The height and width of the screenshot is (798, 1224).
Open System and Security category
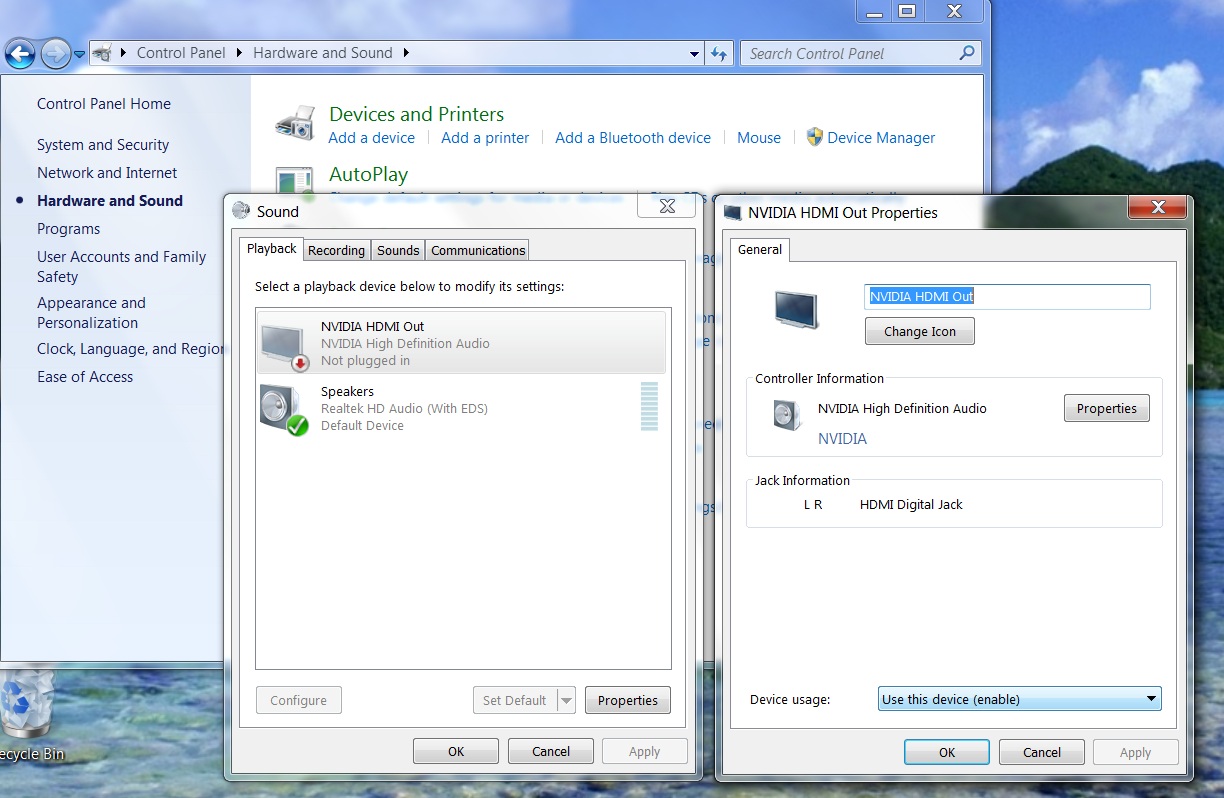coord(103,145)
